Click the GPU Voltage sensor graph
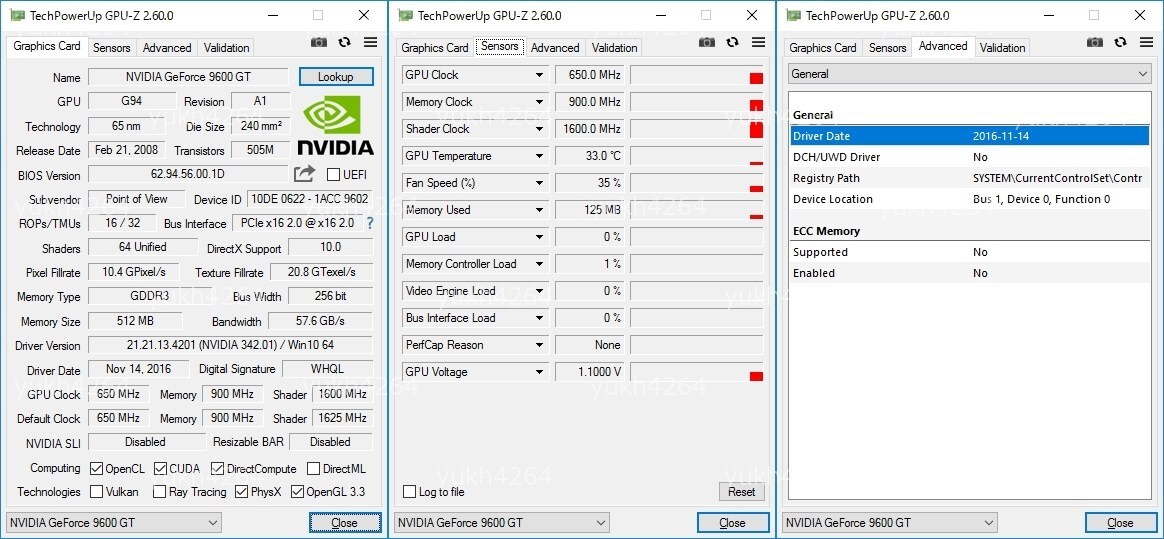 pos(696,372)
